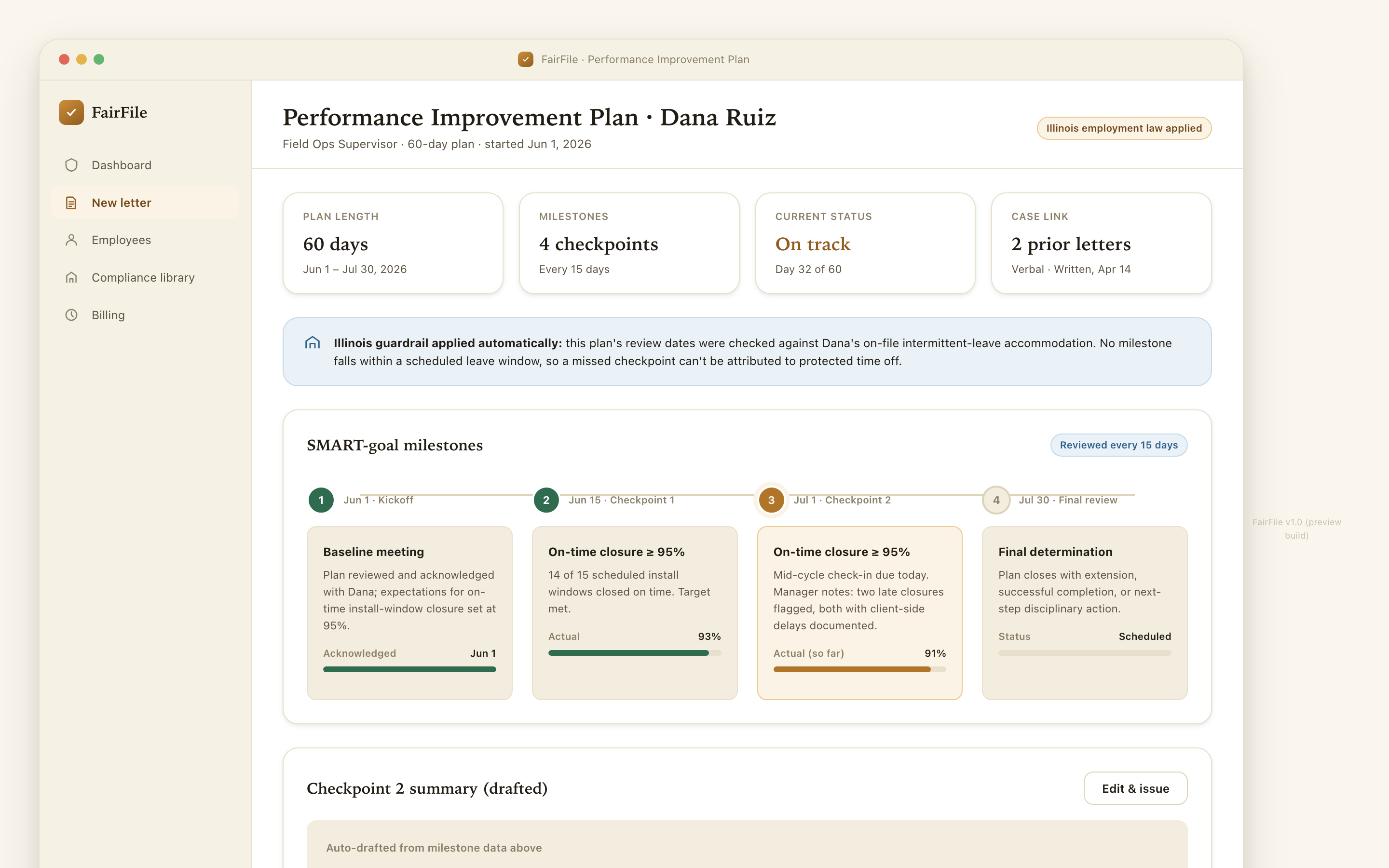
Task: Click the Compliance library building icon
Action: [x=71, y=278]
